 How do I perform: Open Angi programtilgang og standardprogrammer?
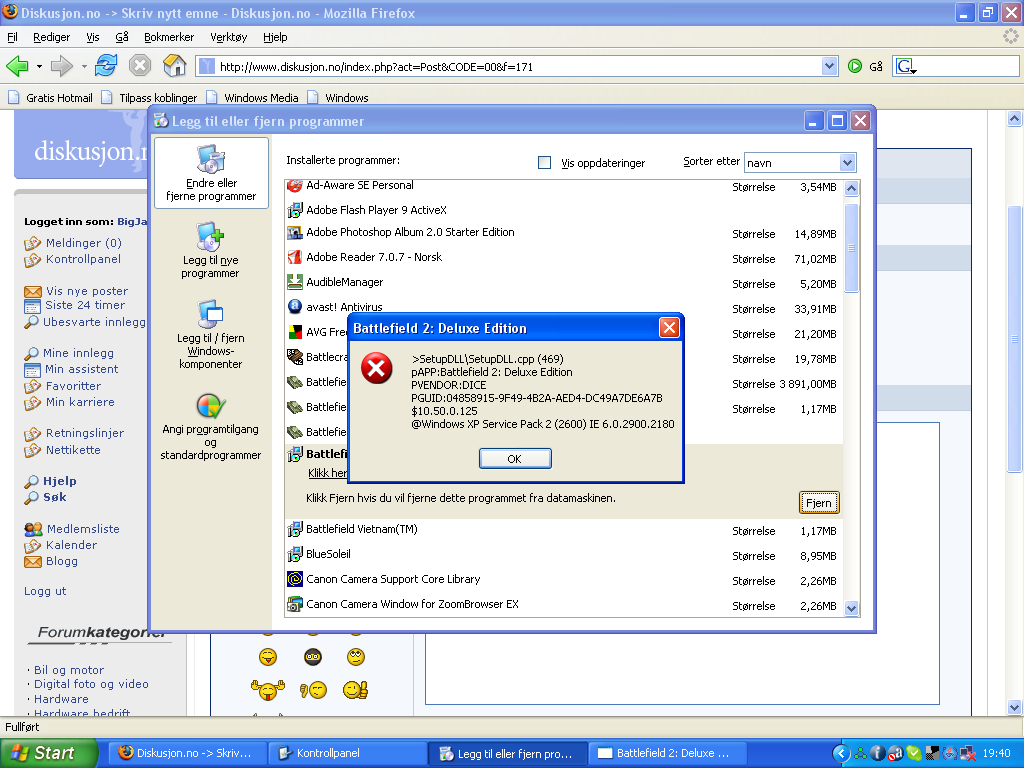coord(210,426)
